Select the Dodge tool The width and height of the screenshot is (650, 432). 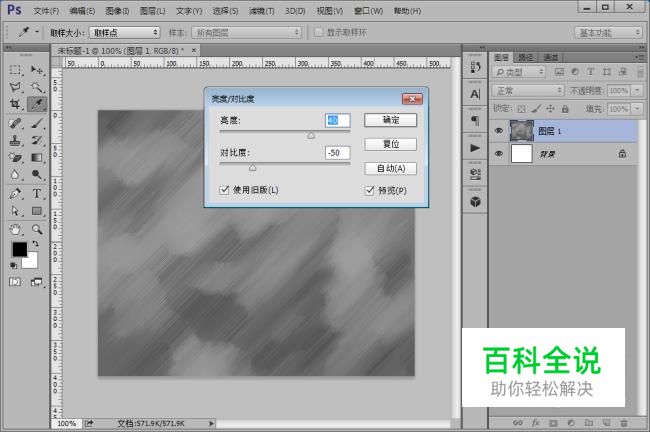coord(36,175)
